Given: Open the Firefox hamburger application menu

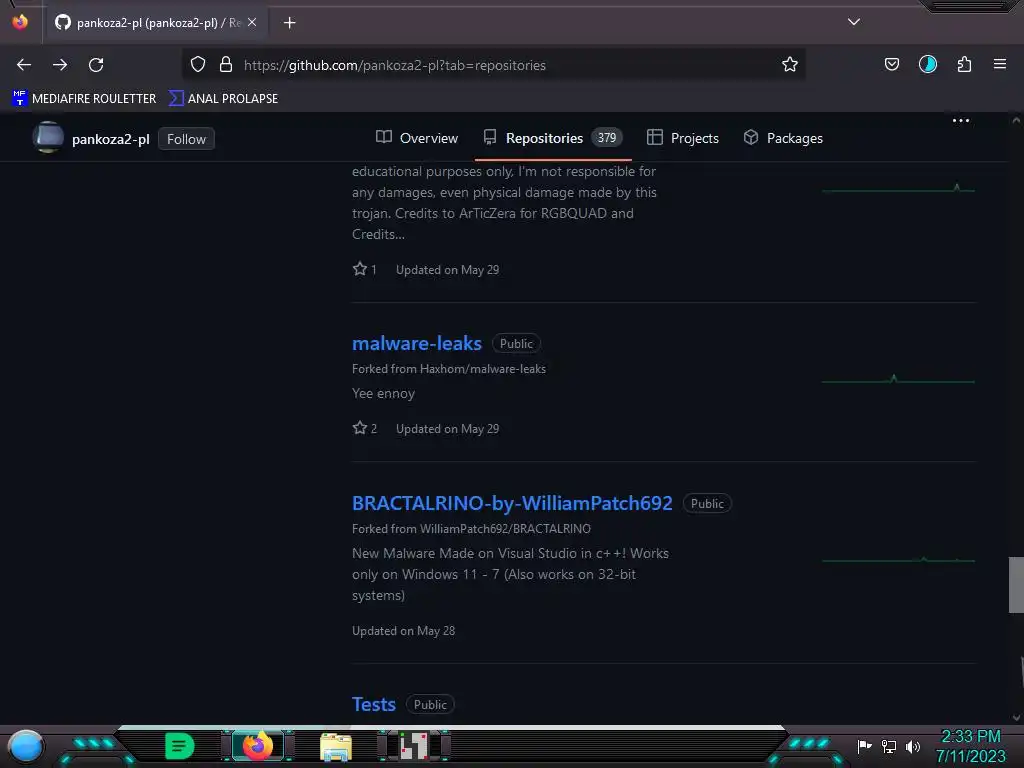Looking at the screenshot, I should coord(999,64).
